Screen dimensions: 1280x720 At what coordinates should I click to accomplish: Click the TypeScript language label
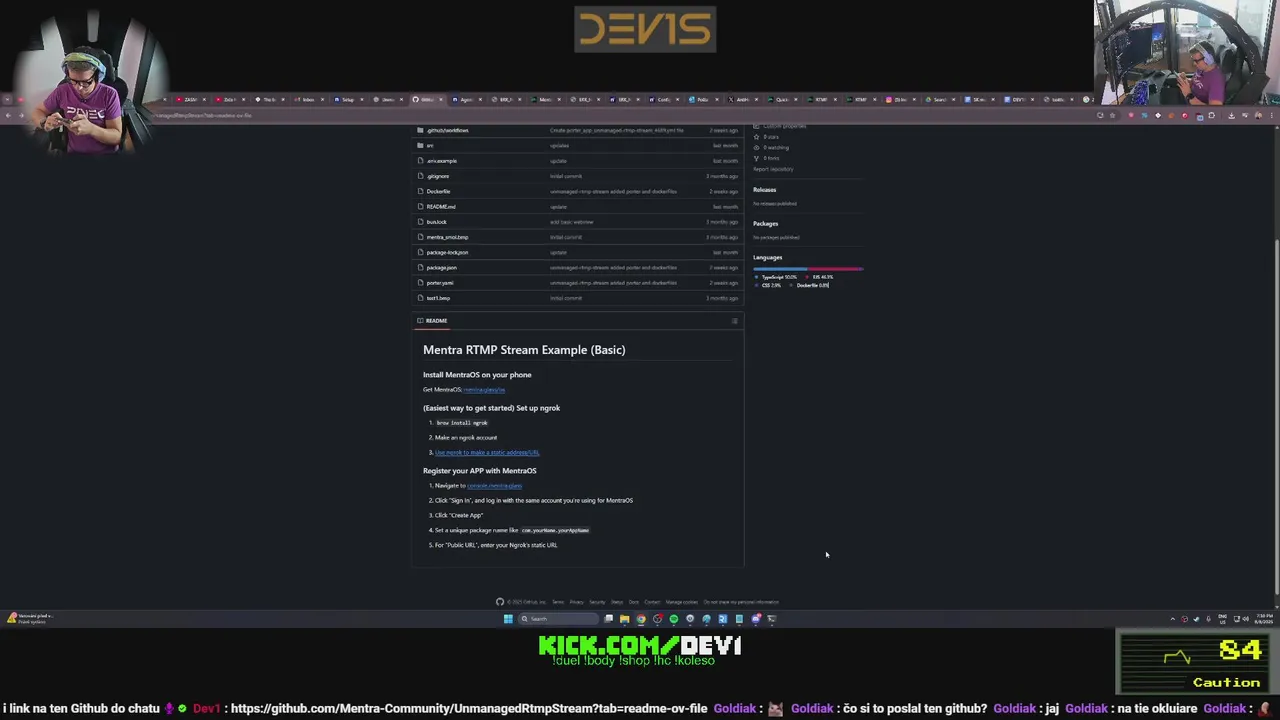779,277
